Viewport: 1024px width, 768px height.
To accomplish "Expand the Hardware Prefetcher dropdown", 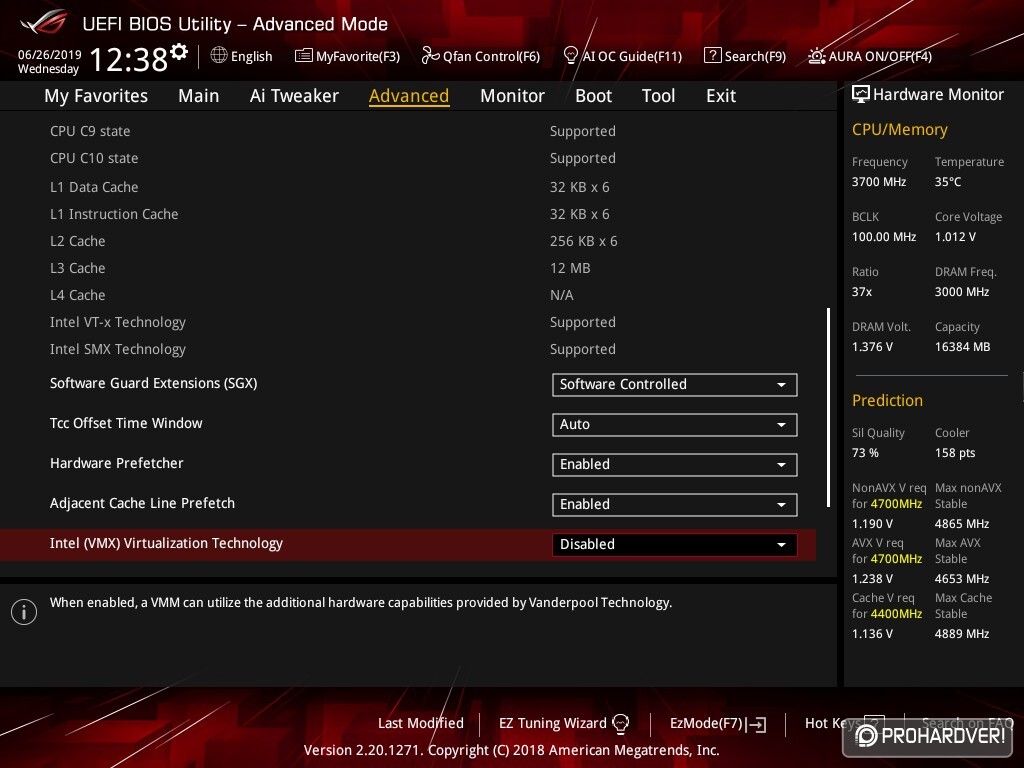I will point(675,464).
